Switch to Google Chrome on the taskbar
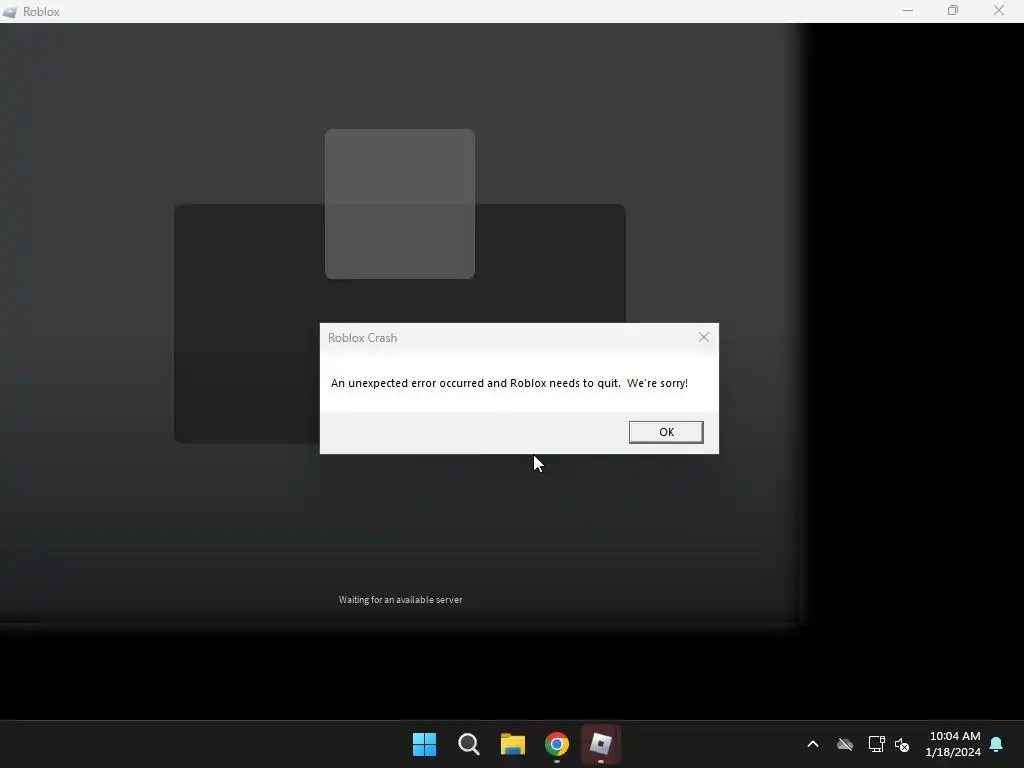The image size is (1024, 768). tap(557, 744)
